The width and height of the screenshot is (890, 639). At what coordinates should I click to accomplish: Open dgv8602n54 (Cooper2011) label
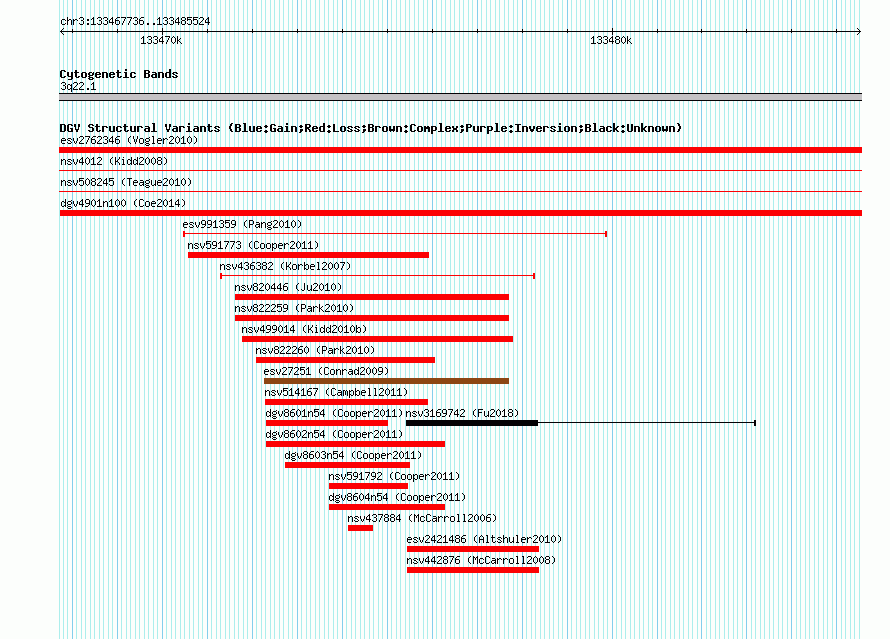click(x=334, y=434)
